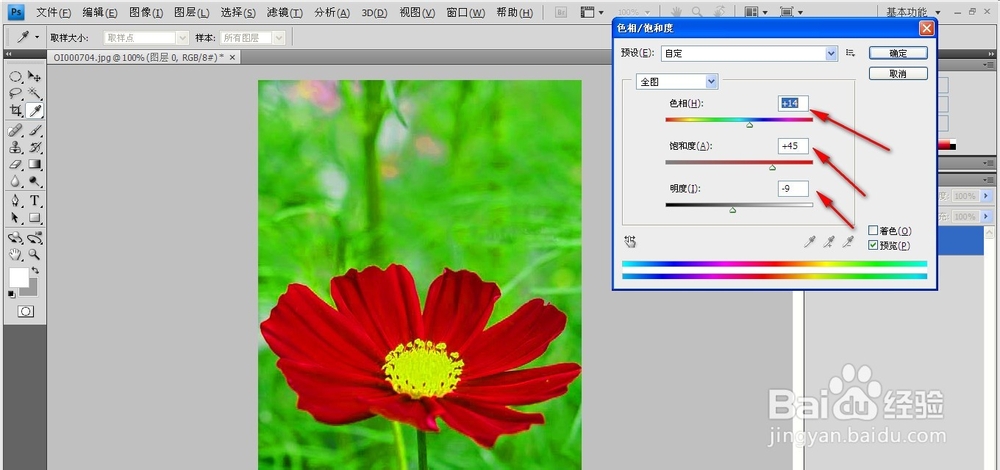Click the Add to Sample eyedropper
Viewport: 1000px width, 470px height.
(829, 241)
